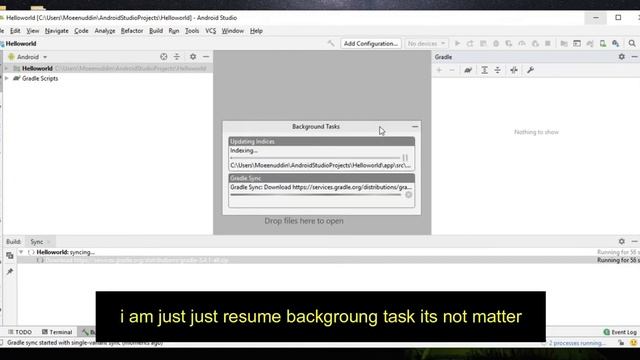Click the Search Everywhere magnifier icon
Screen dimensions: 640x360
click(632, 43)
